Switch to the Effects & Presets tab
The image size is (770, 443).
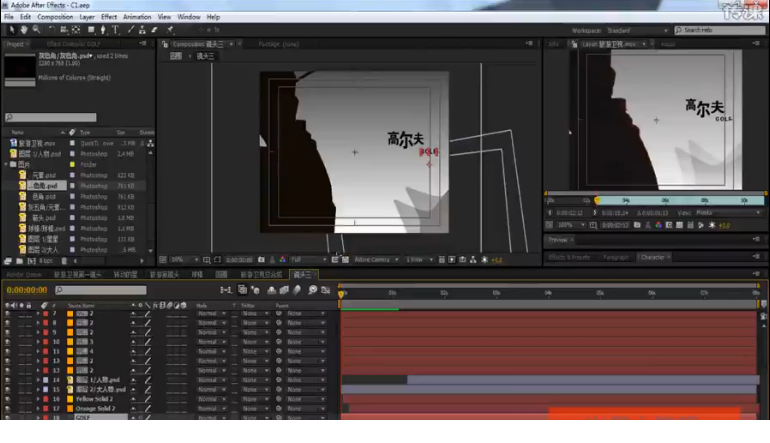click(569, 257)
